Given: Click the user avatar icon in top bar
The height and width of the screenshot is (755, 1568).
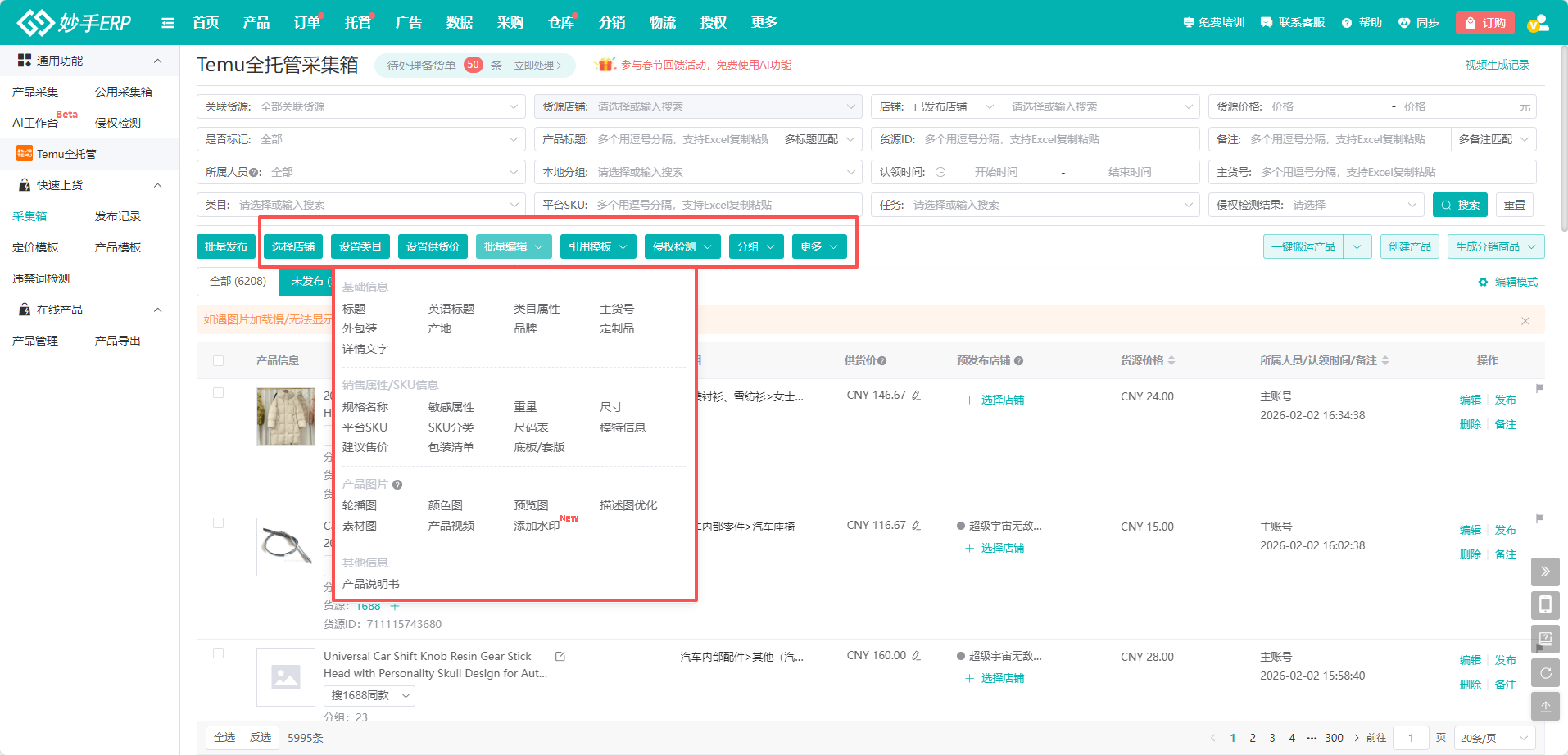Looking at the screenshot, I should coord(1538,23).
